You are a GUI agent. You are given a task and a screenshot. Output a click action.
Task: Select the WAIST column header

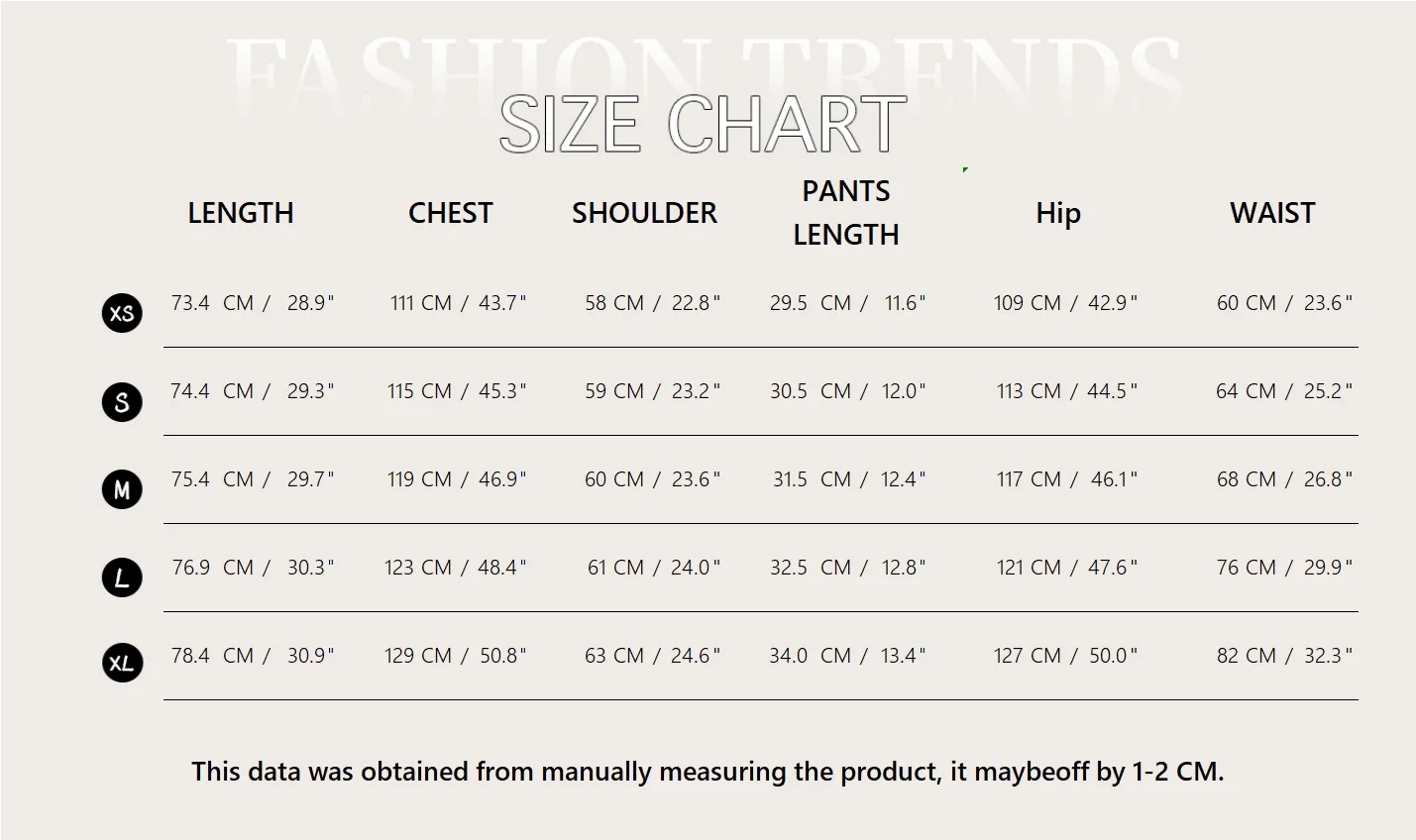(1272, 213)
